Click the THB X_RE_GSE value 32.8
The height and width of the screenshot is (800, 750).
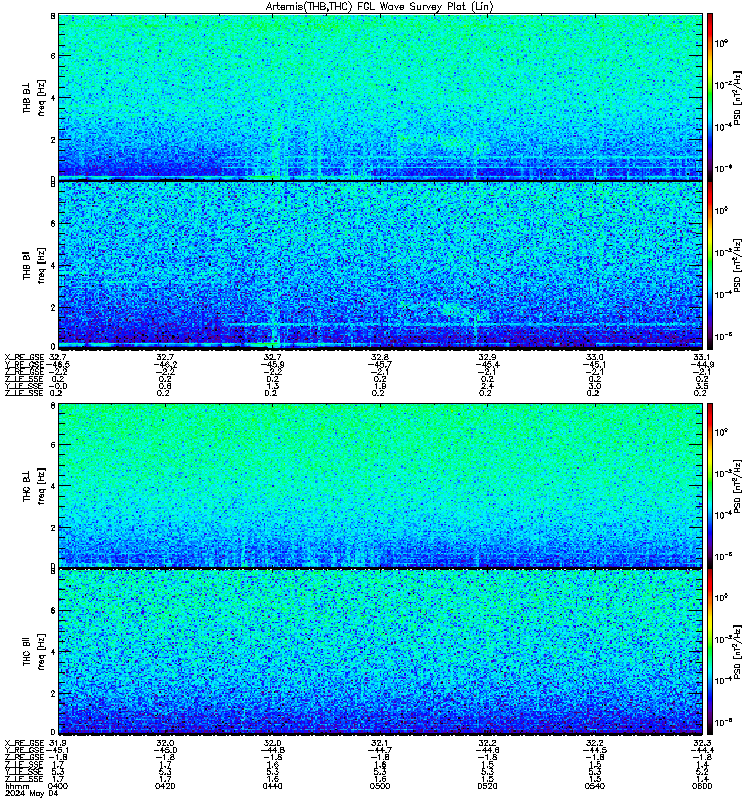coord(380,357)
